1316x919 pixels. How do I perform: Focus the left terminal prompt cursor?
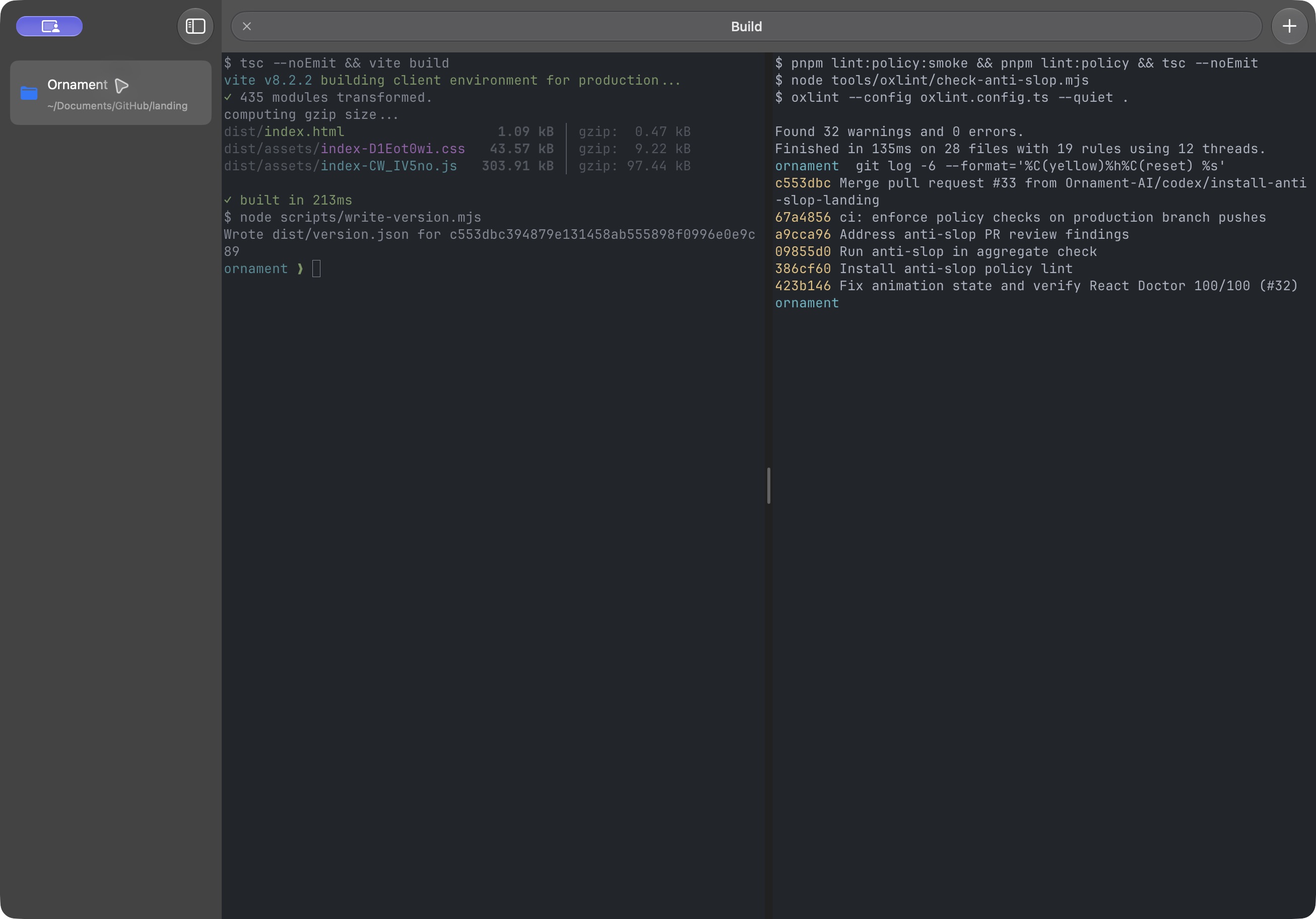click(x=316, y=269)
